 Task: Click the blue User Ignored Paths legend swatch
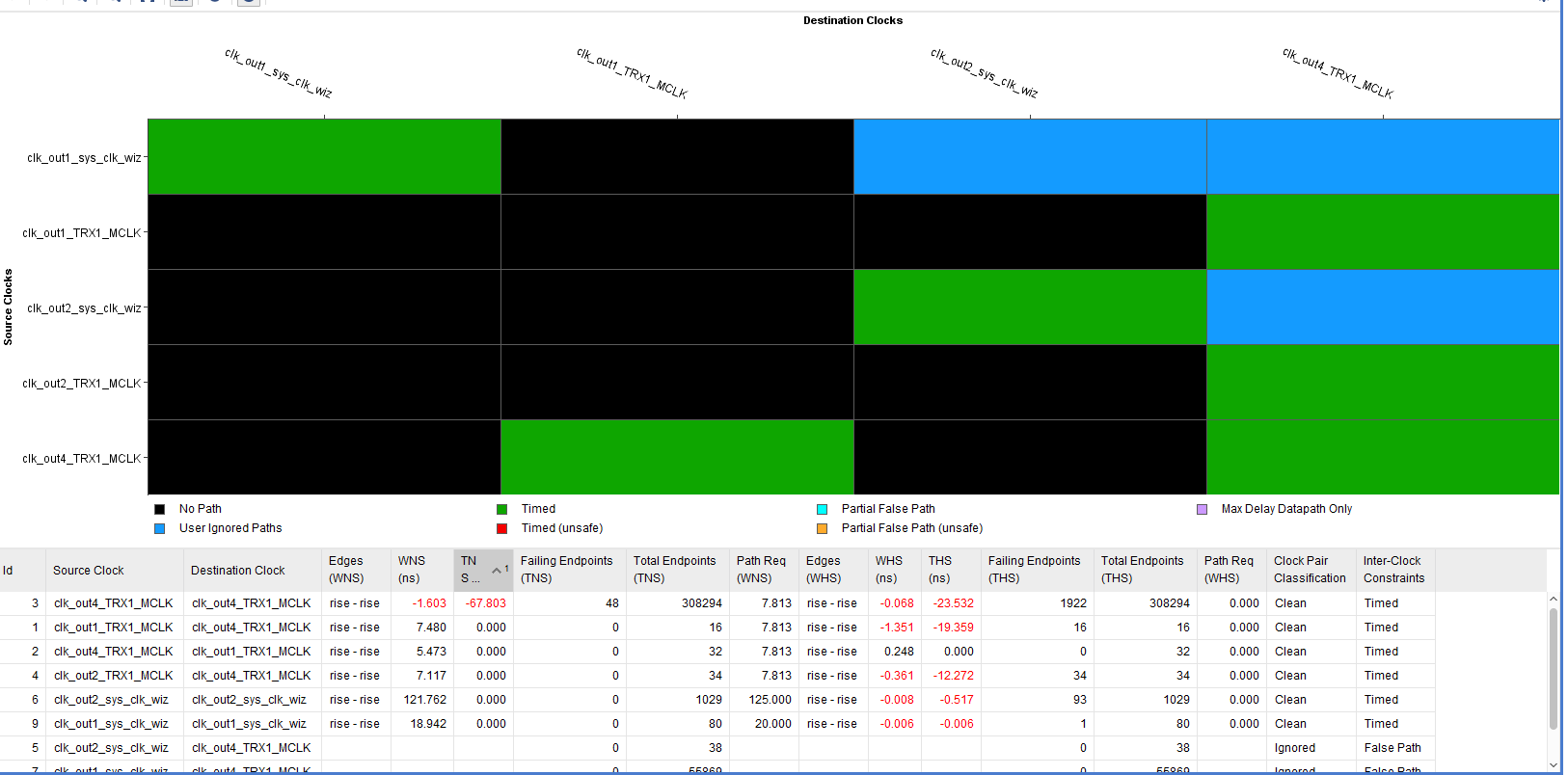tap(160, 528)
